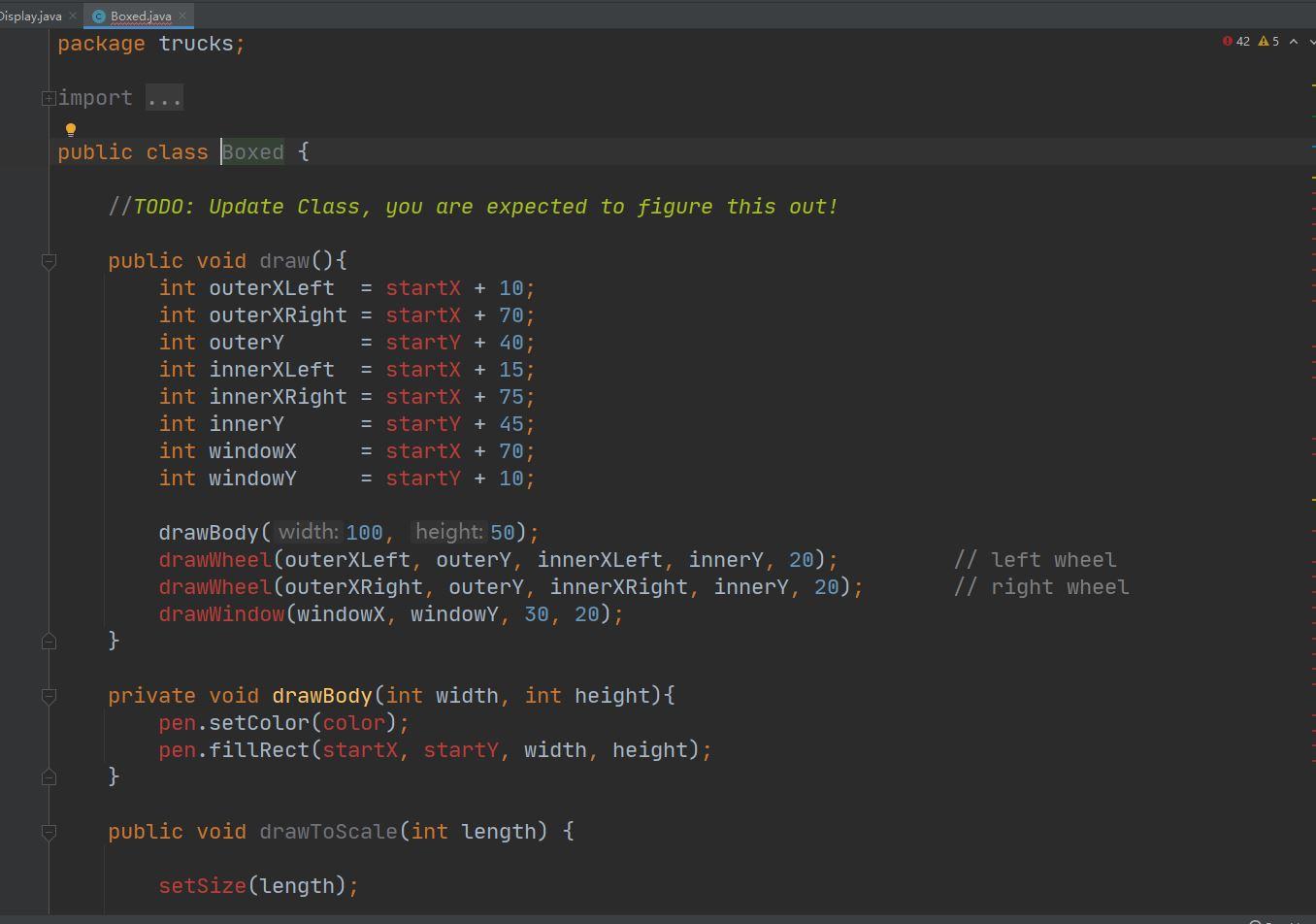
Task: Click the package name trucks
Action: [196, 44]
